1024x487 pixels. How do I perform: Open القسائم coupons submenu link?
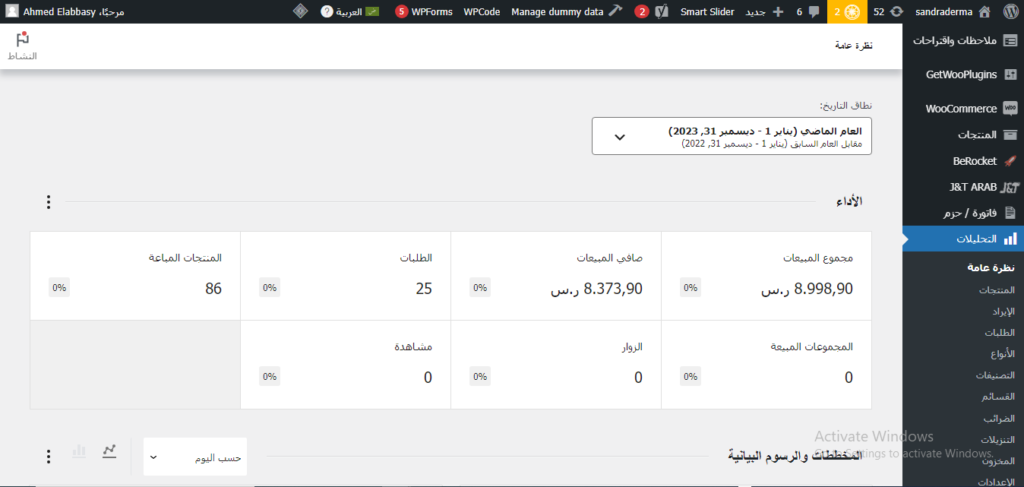pos(1000,397)
